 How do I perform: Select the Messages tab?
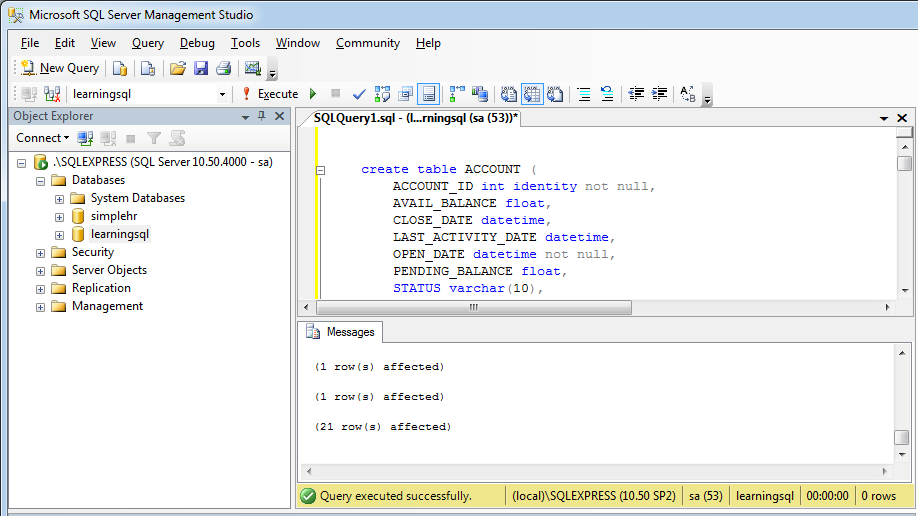point(340,332)
